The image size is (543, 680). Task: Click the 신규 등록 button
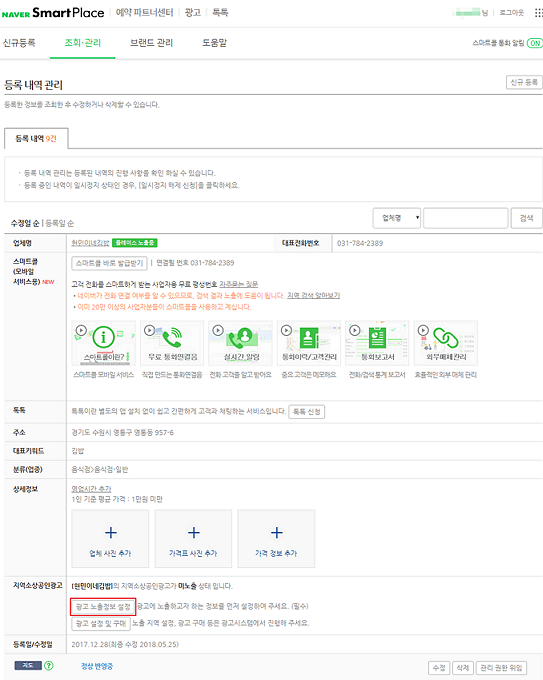524,82
